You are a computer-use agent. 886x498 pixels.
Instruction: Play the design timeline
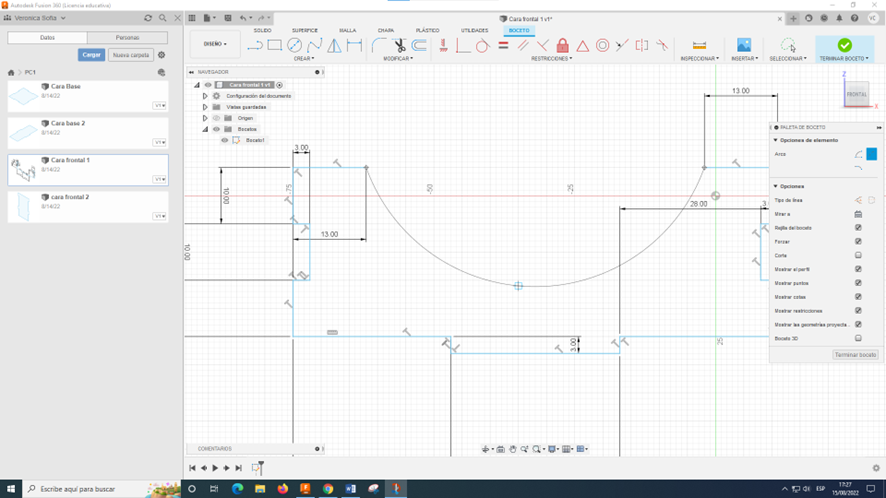(x=215, y=468)
